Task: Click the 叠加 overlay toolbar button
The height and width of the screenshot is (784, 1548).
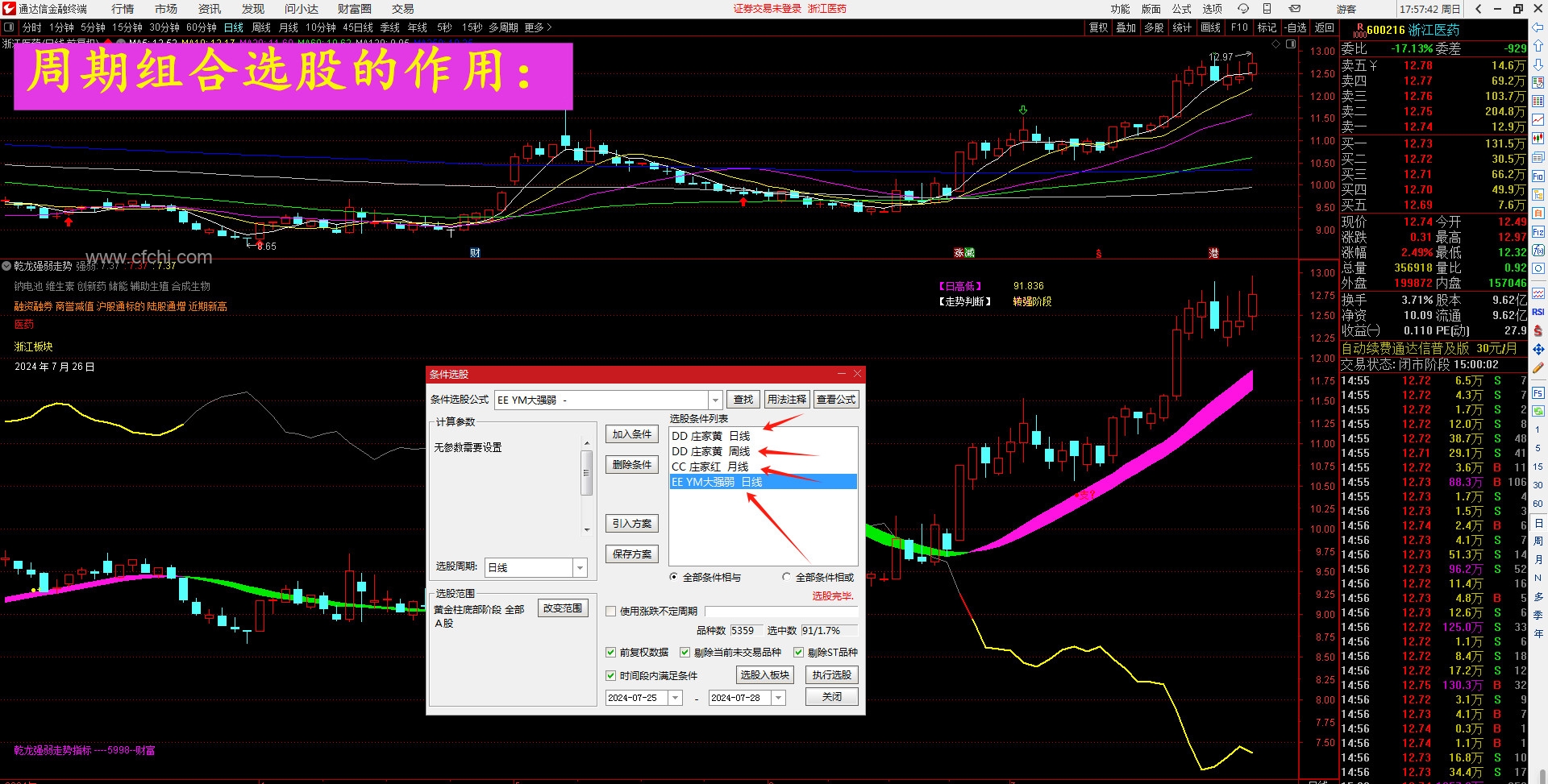Action: (x=1126, y=27)
